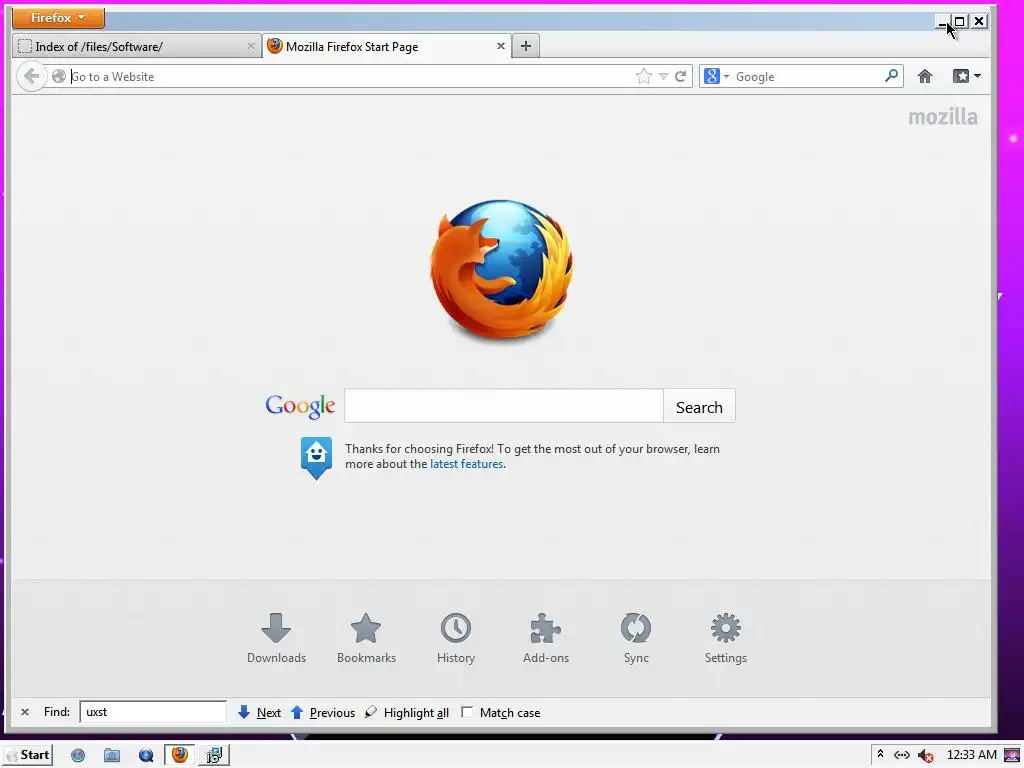Select the installer taskbar button next to Firefox
The image size is (1024, 768).
pos(214,755)
